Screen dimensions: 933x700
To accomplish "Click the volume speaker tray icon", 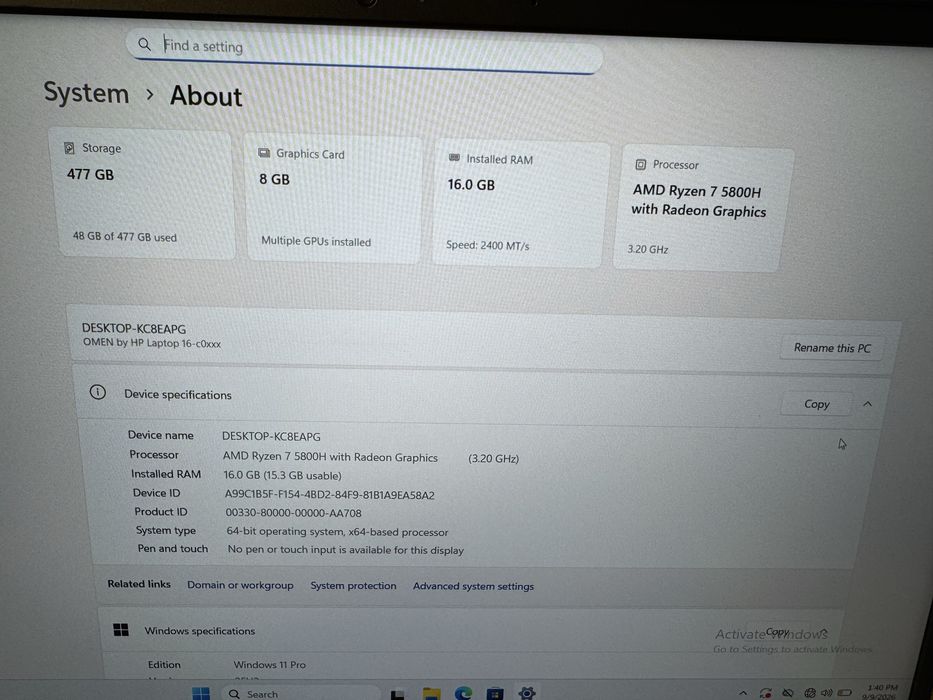I will click(826, 692).
